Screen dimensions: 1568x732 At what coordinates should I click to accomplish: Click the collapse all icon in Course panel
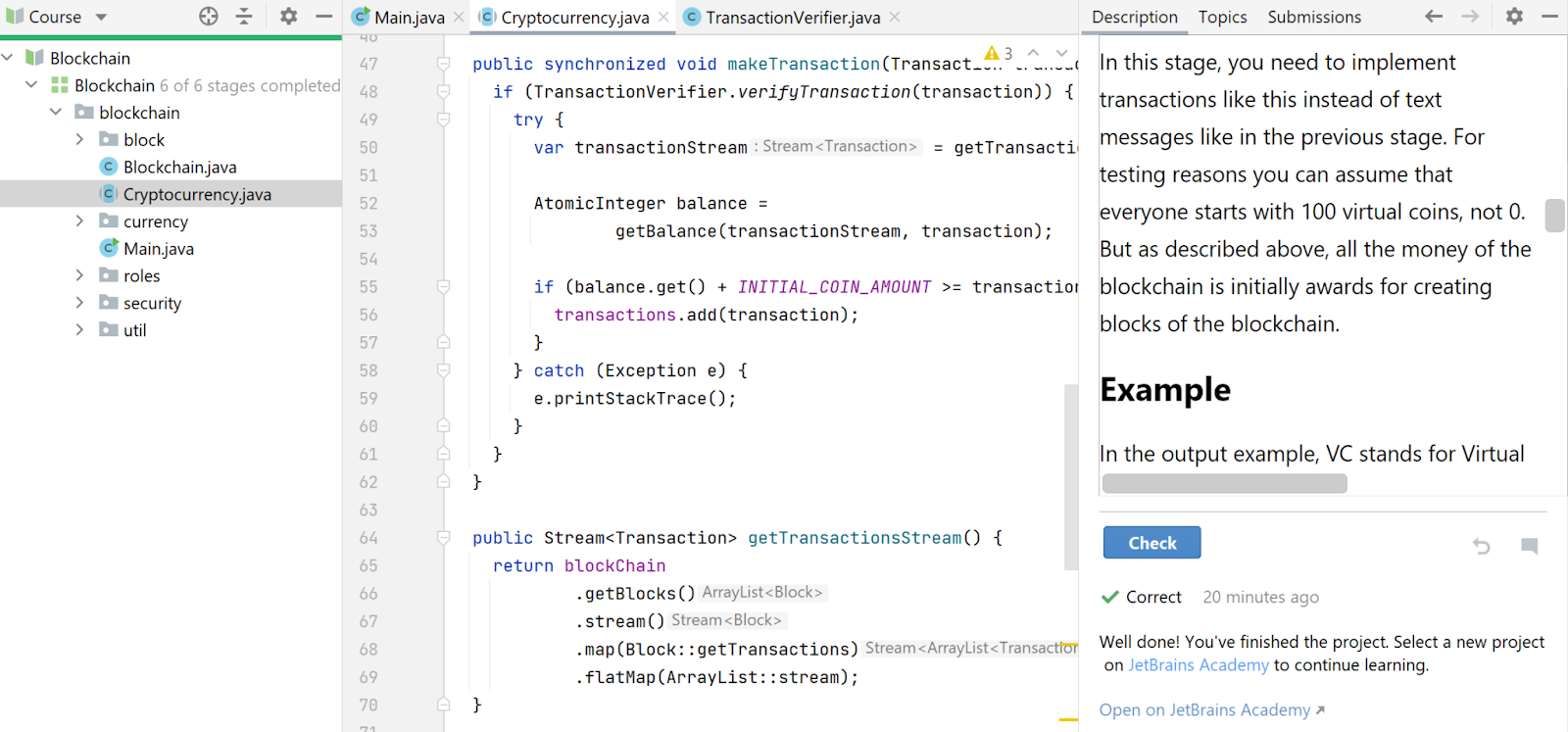[x=244, y=17]
